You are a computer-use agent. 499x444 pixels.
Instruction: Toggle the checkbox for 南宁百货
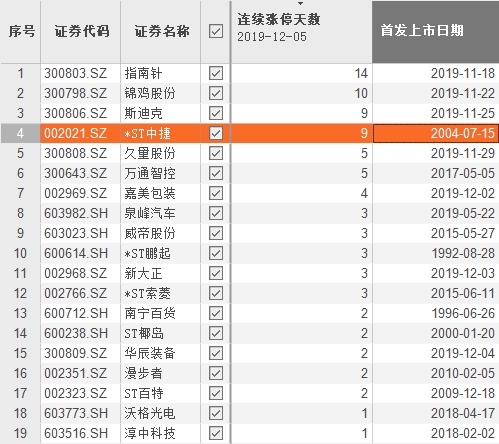point(216,313)
